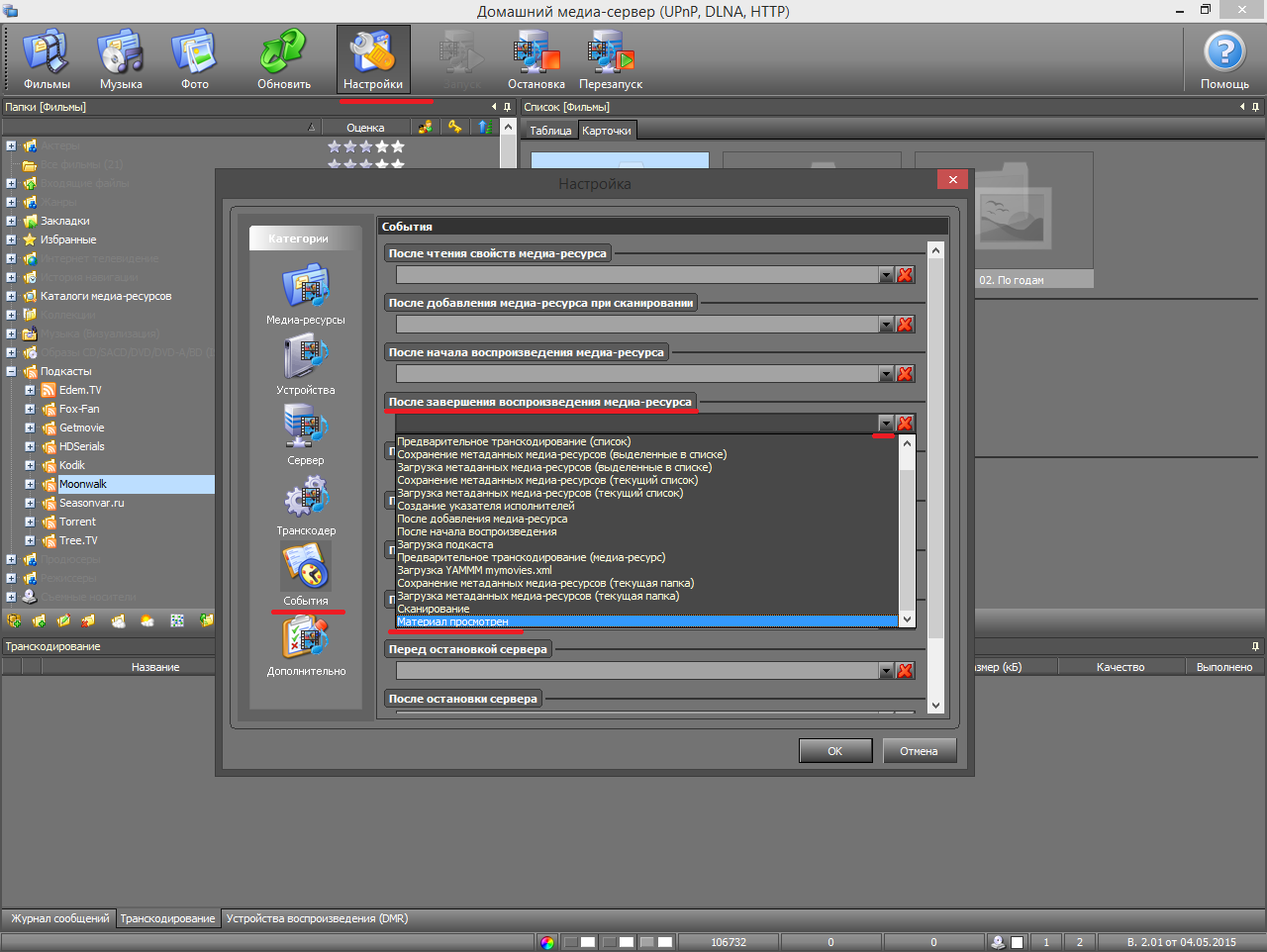Click the Остановка server stop icon
1267x952 pixels.
click(536, 59)
